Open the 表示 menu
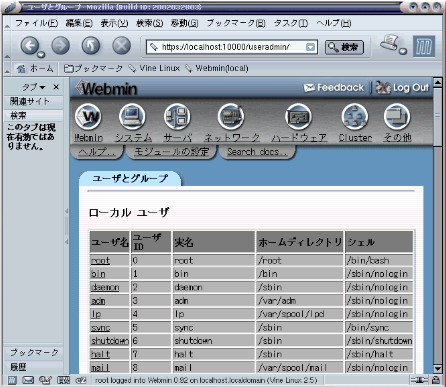The image size is (446, 387). point(114,23)
